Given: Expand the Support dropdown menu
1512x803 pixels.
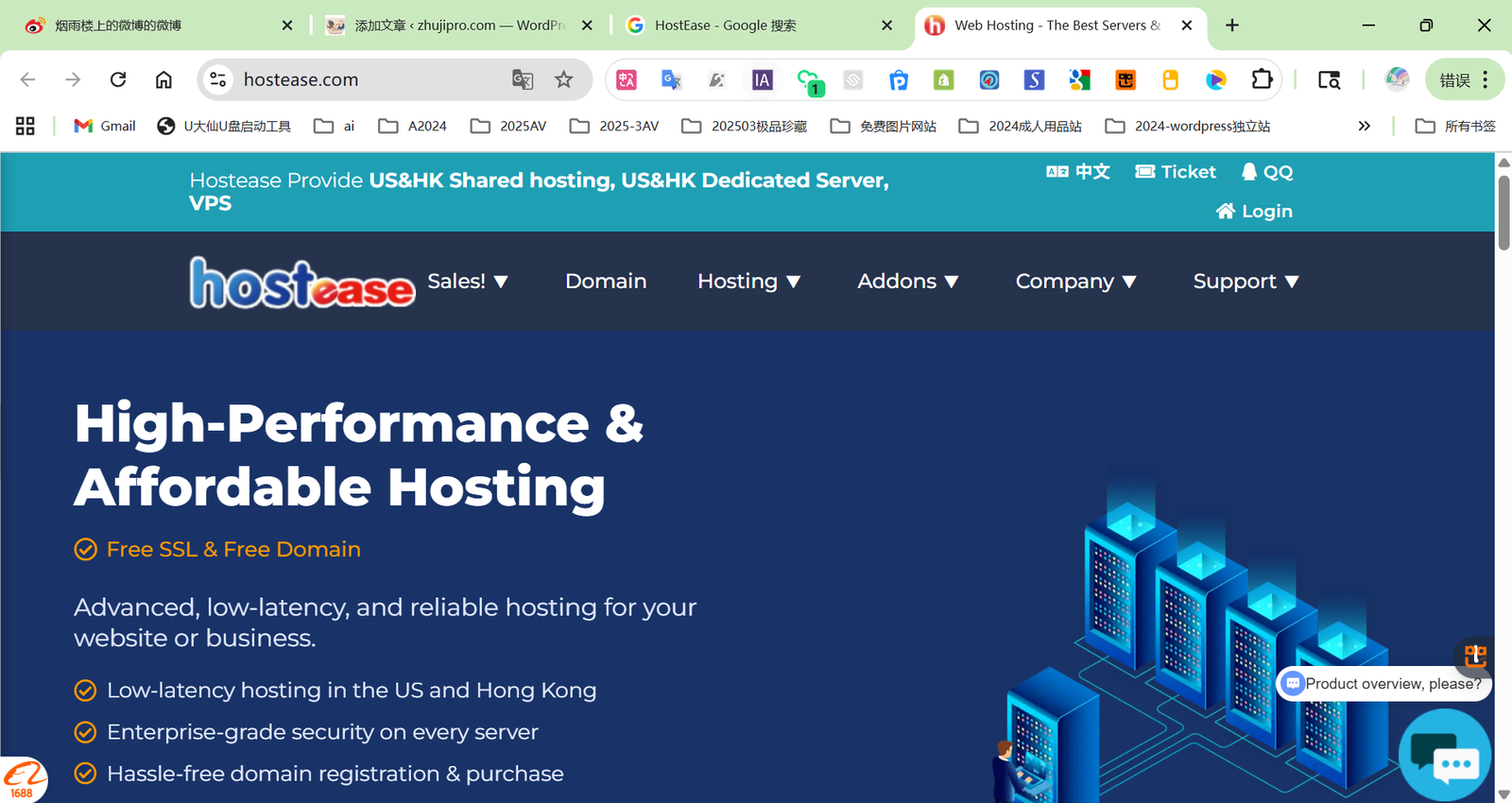Looking at the screenshot, I should (1246, 282).
